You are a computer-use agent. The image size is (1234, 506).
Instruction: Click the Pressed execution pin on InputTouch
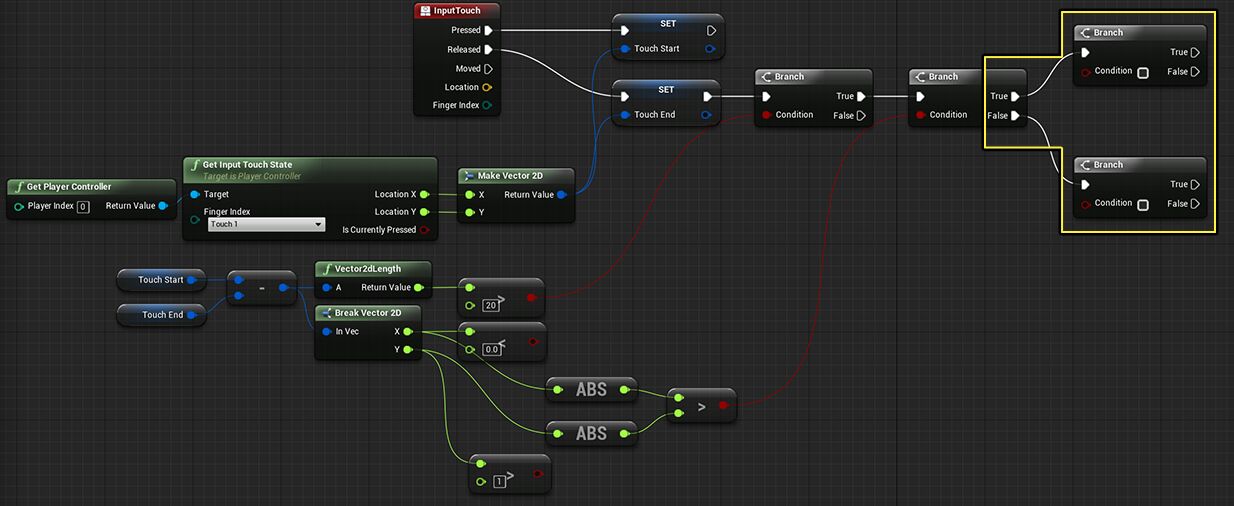click(488, 31)
